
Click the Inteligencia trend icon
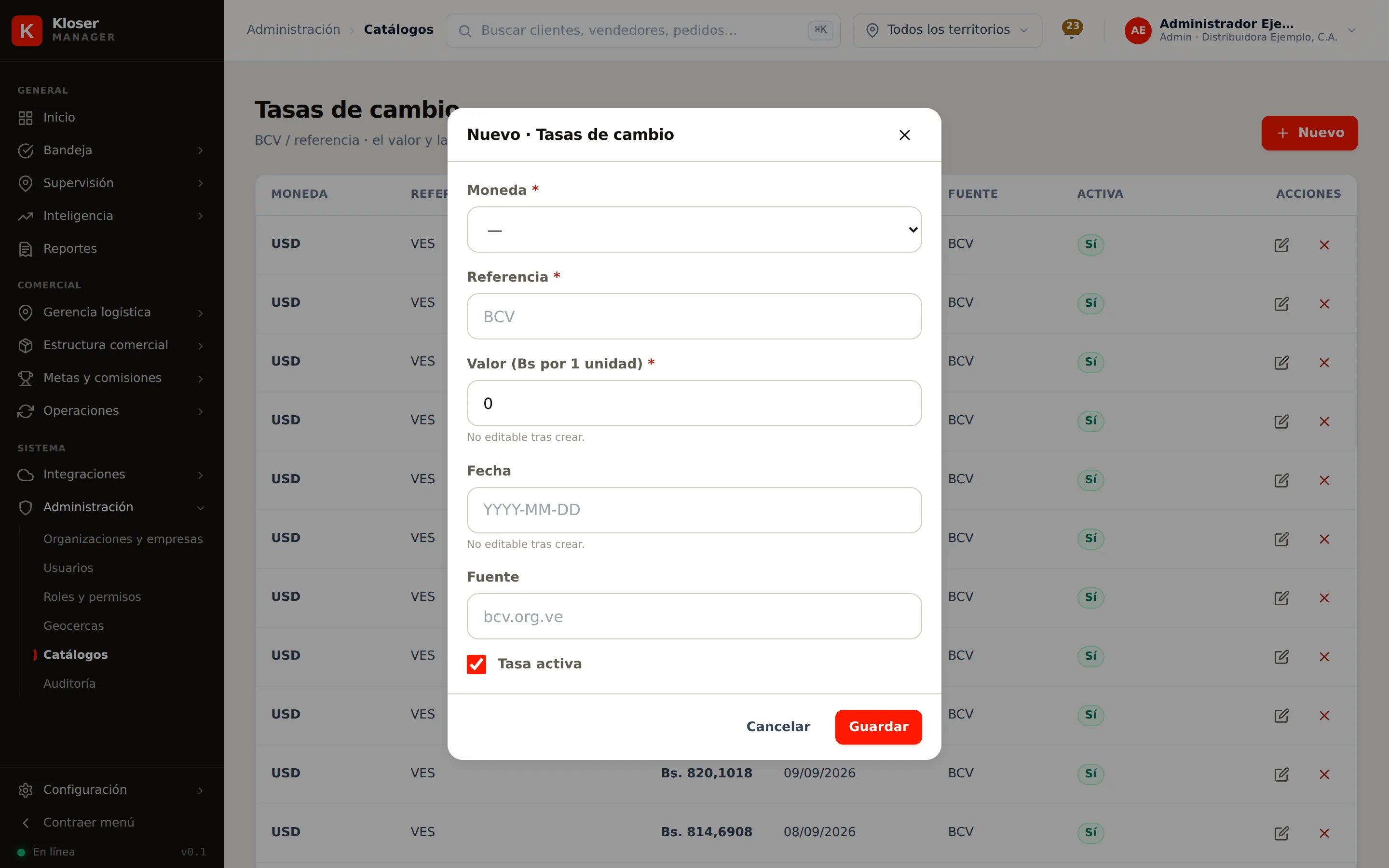point(25,217)
